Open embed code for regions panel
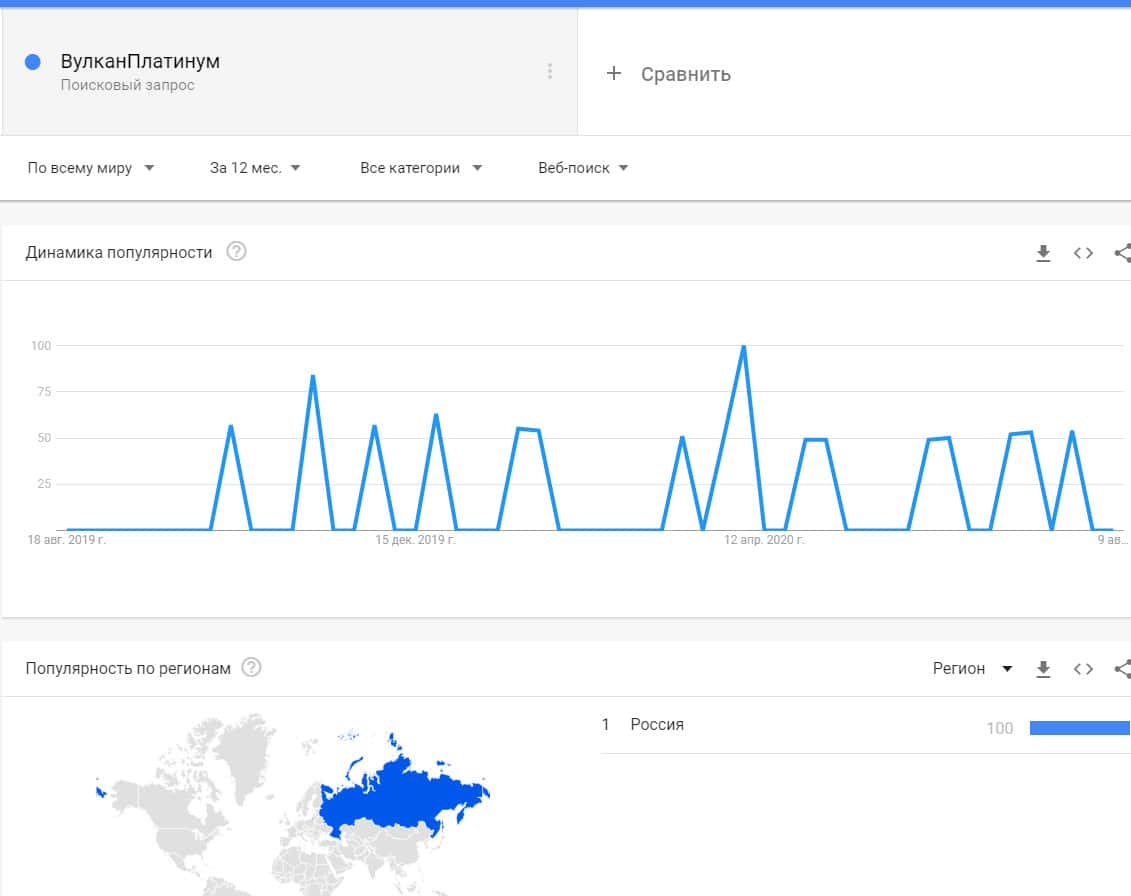Image resolution: width=1131 pixels, height=896 pixels. (x=1083, y=669)
